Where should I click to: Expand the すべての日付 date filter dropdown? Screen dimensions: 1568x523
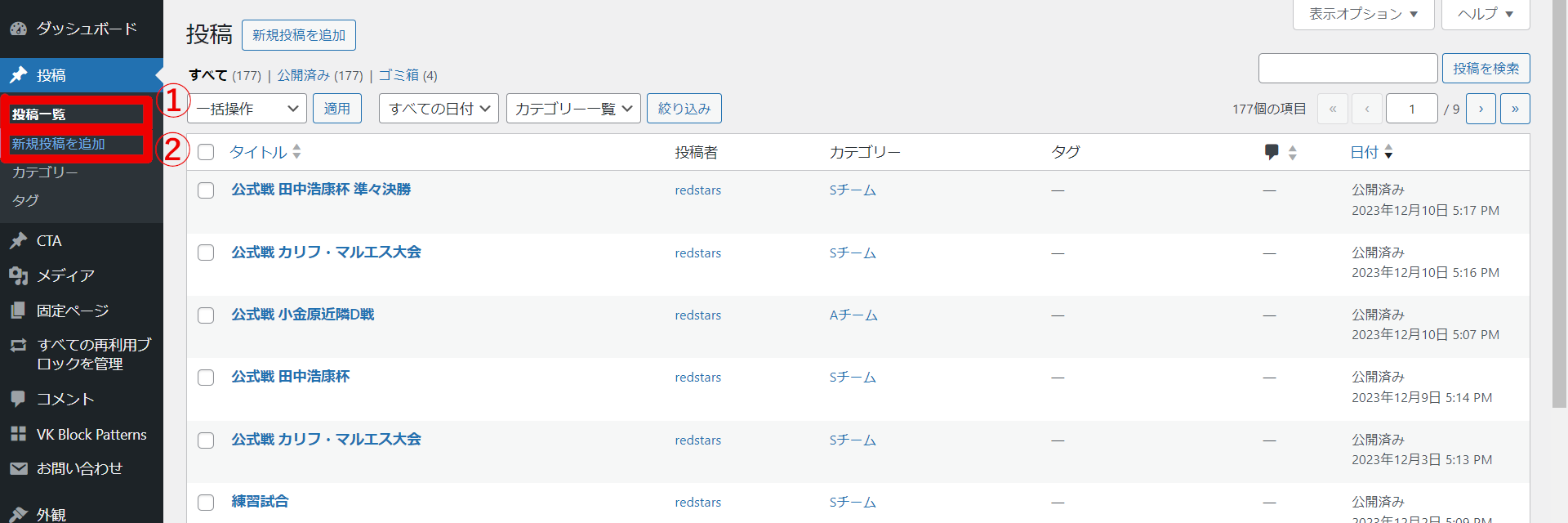tap(439, 109)
